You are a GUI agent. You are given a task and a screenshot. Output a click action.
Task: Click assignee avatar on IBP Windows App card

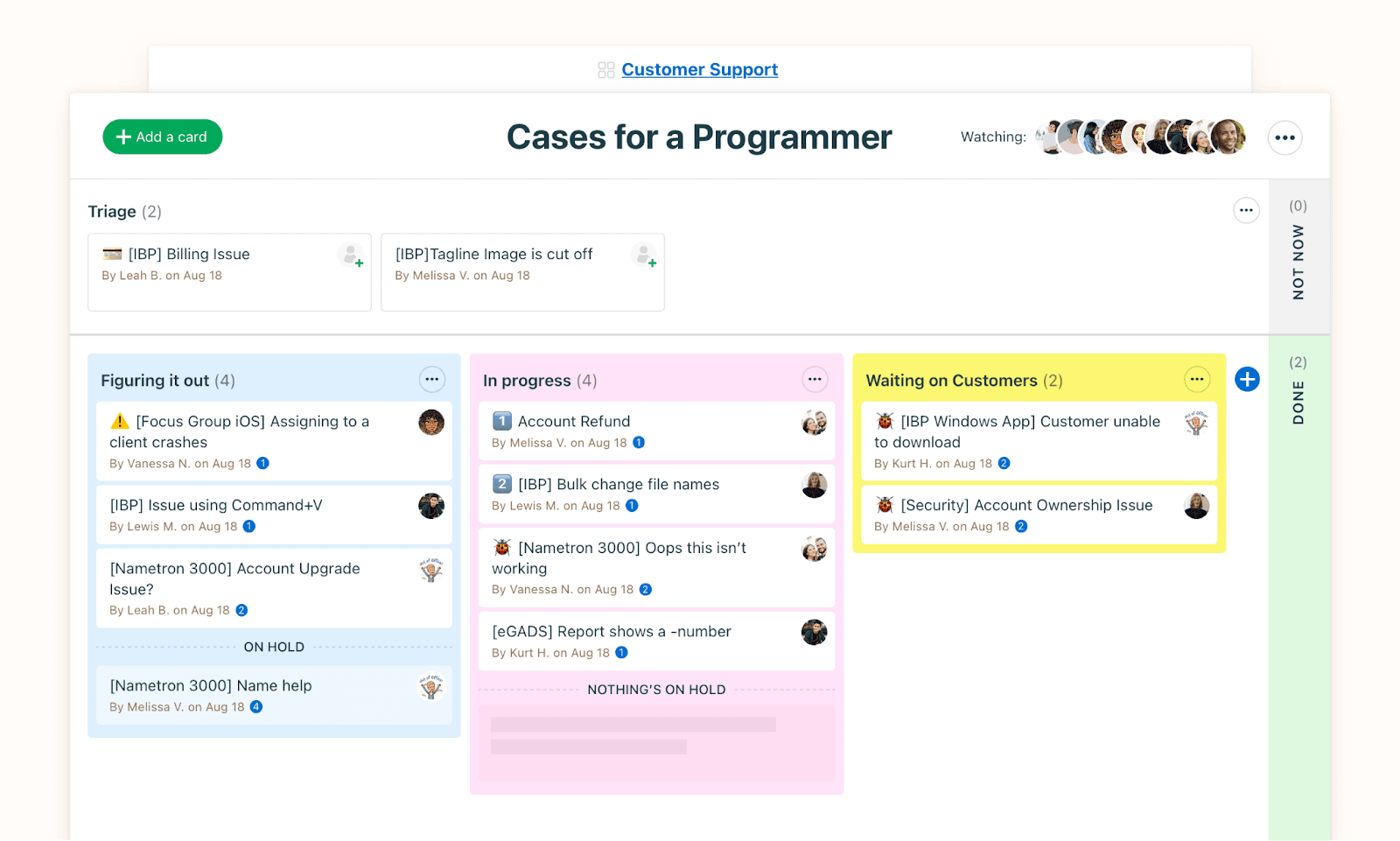tap(1197, 423)
